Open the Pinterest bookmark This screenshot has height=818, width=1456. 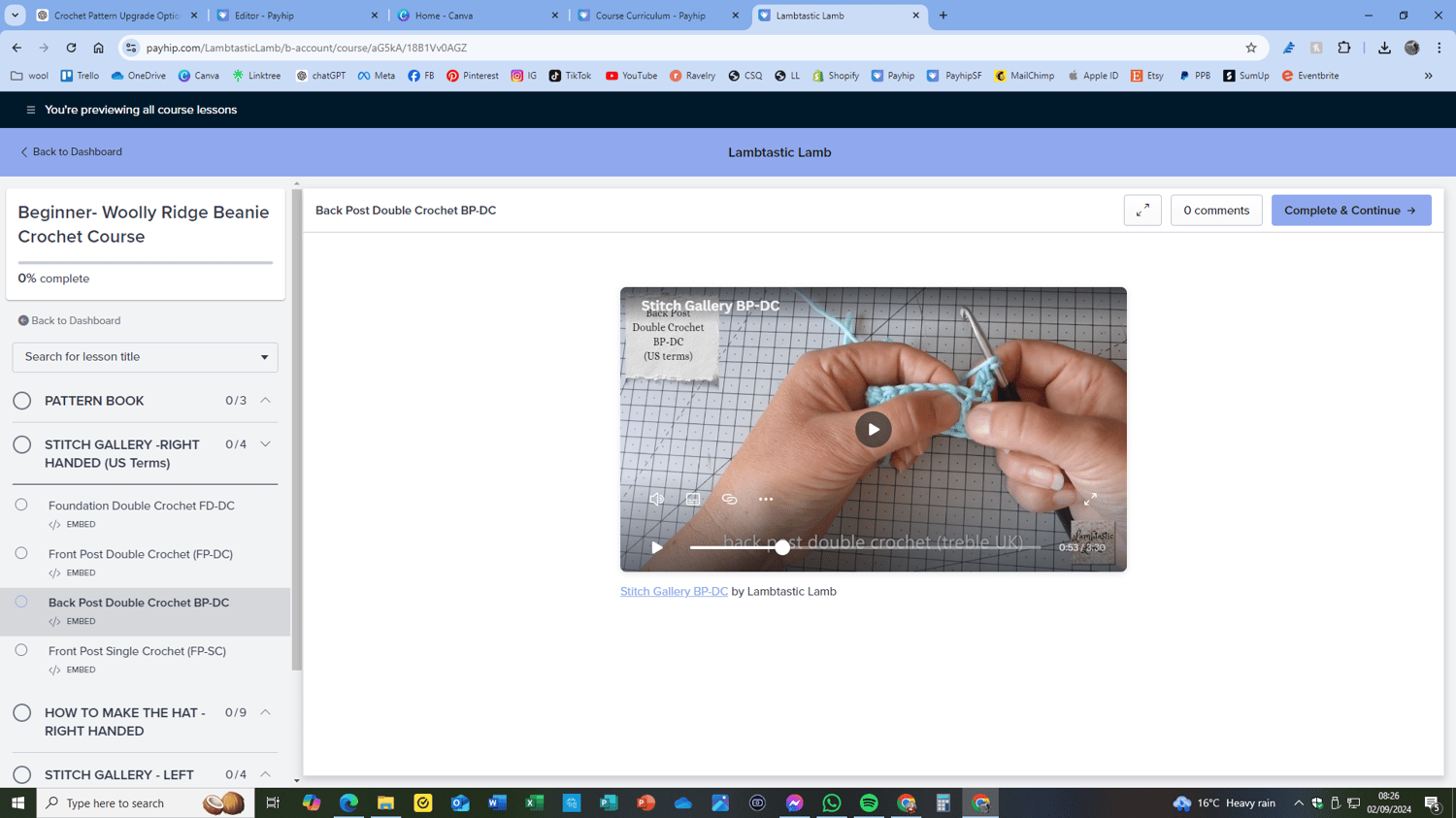click(473, 76)
